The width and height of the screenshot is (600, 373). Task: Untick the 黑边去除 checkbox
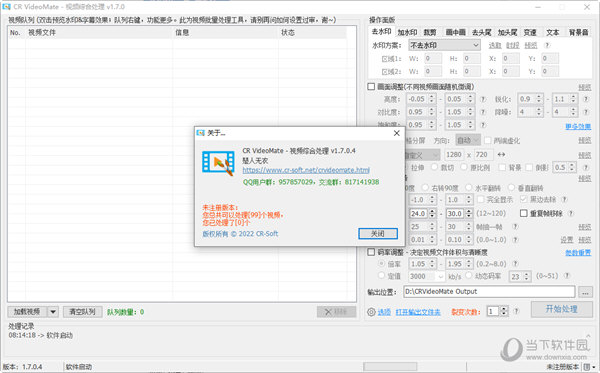coord(523,200)
